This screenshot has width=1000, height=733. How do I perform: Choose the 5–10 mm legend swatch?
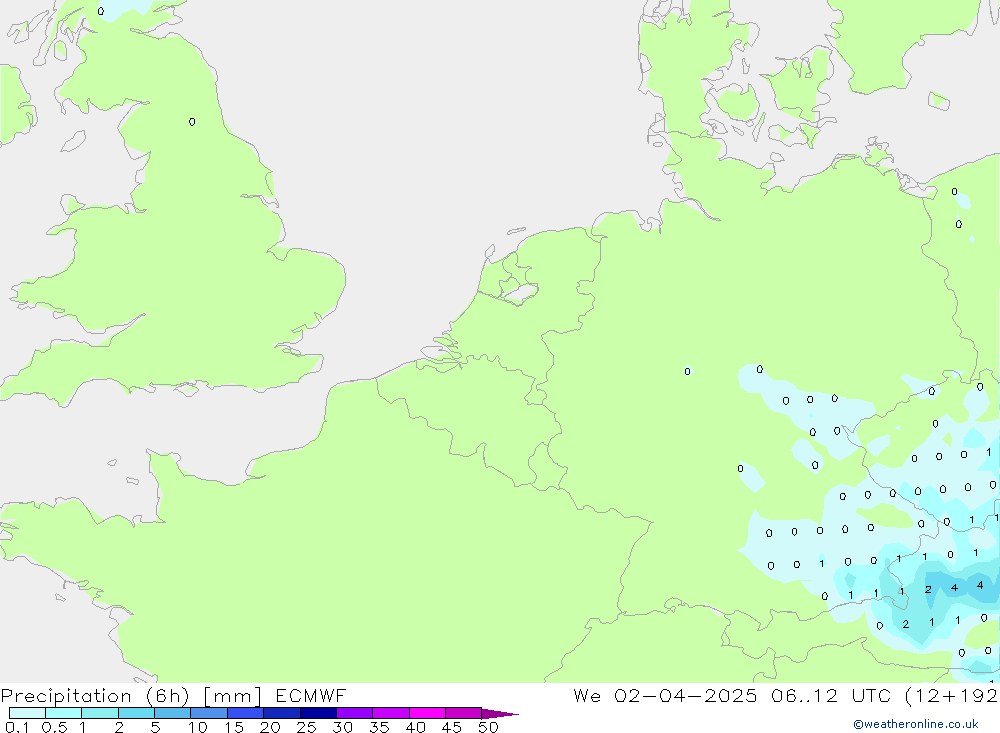[x=172, y=713]
